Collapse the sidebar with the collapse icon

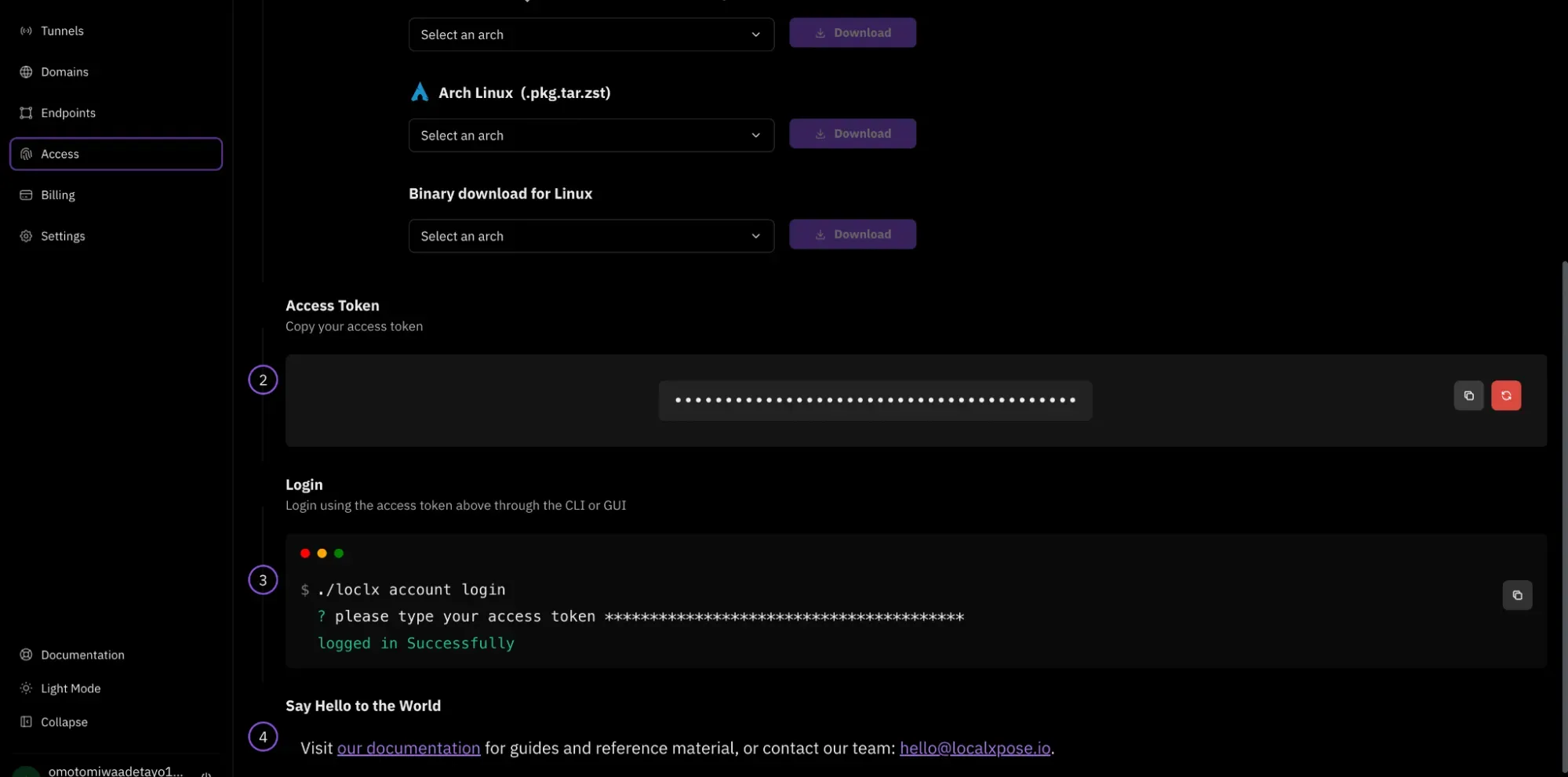[26, 721]
